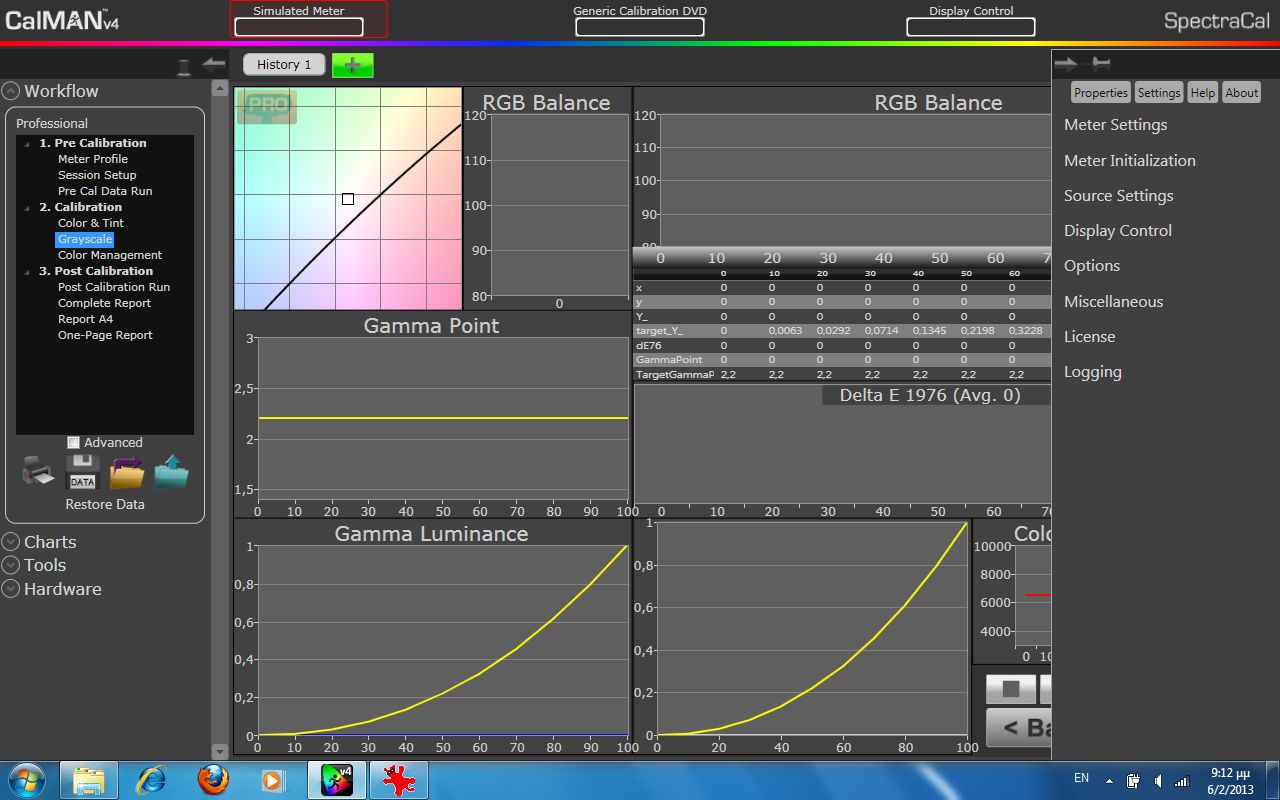Enable the Advanced checkbox

point(73,442)
